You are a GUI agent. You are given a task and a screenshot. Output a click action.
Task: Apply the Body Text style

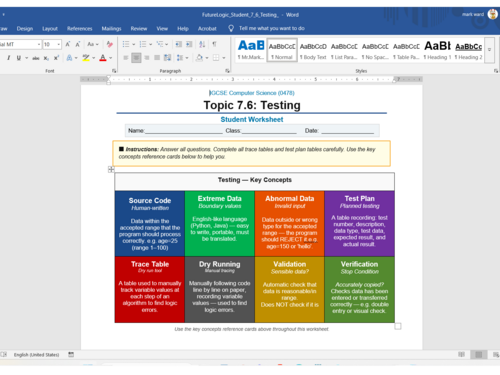click(x=313, y=50)
